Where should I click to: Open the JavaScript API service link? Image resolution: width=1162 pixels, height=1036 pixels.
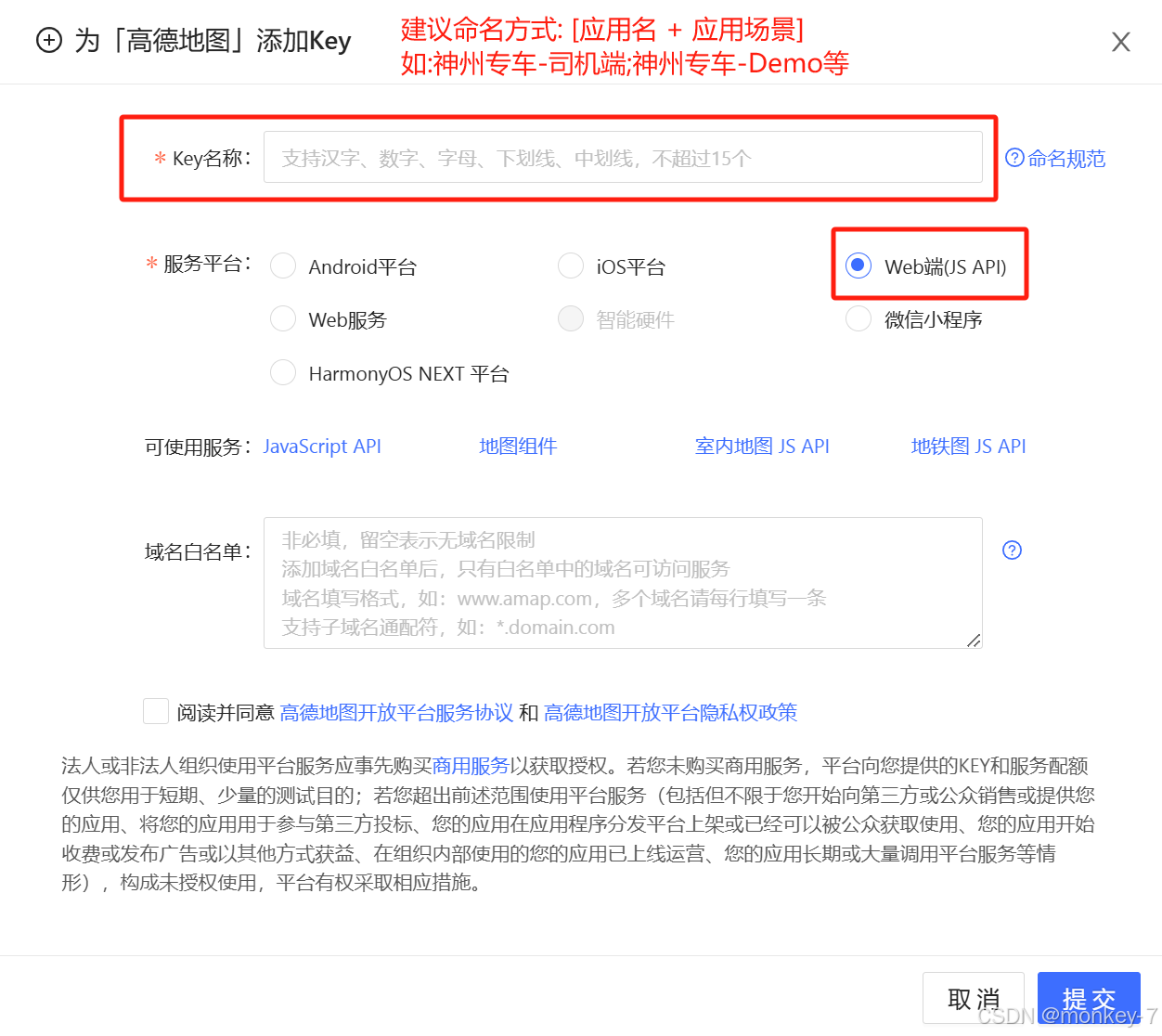pos(322,447)
